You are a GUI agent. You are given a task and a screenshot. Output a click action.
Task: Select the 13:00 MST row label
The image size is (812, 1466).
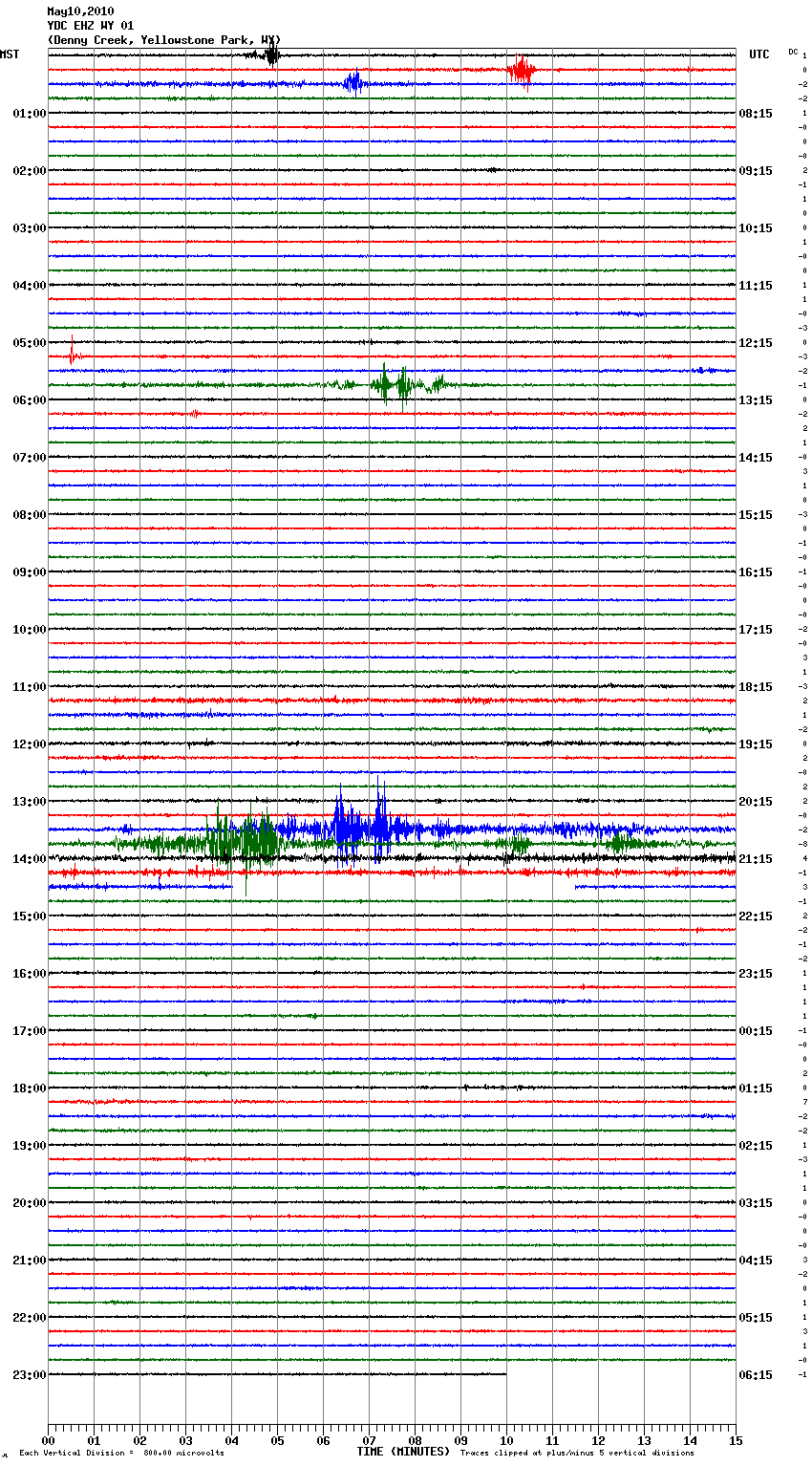pyautogui.click(x=30, y=802)
